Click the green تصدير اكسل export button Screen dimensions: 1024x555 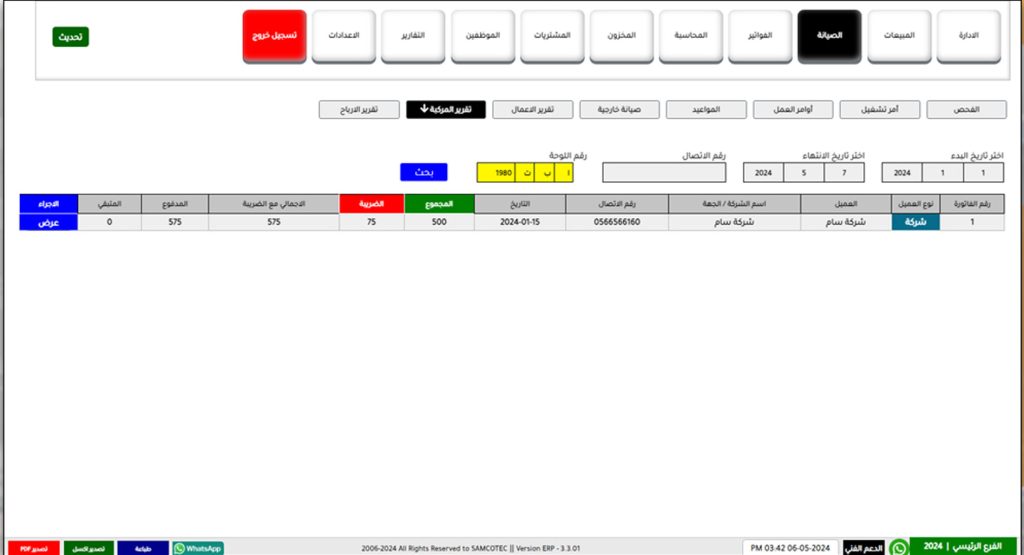pos(89,548)
